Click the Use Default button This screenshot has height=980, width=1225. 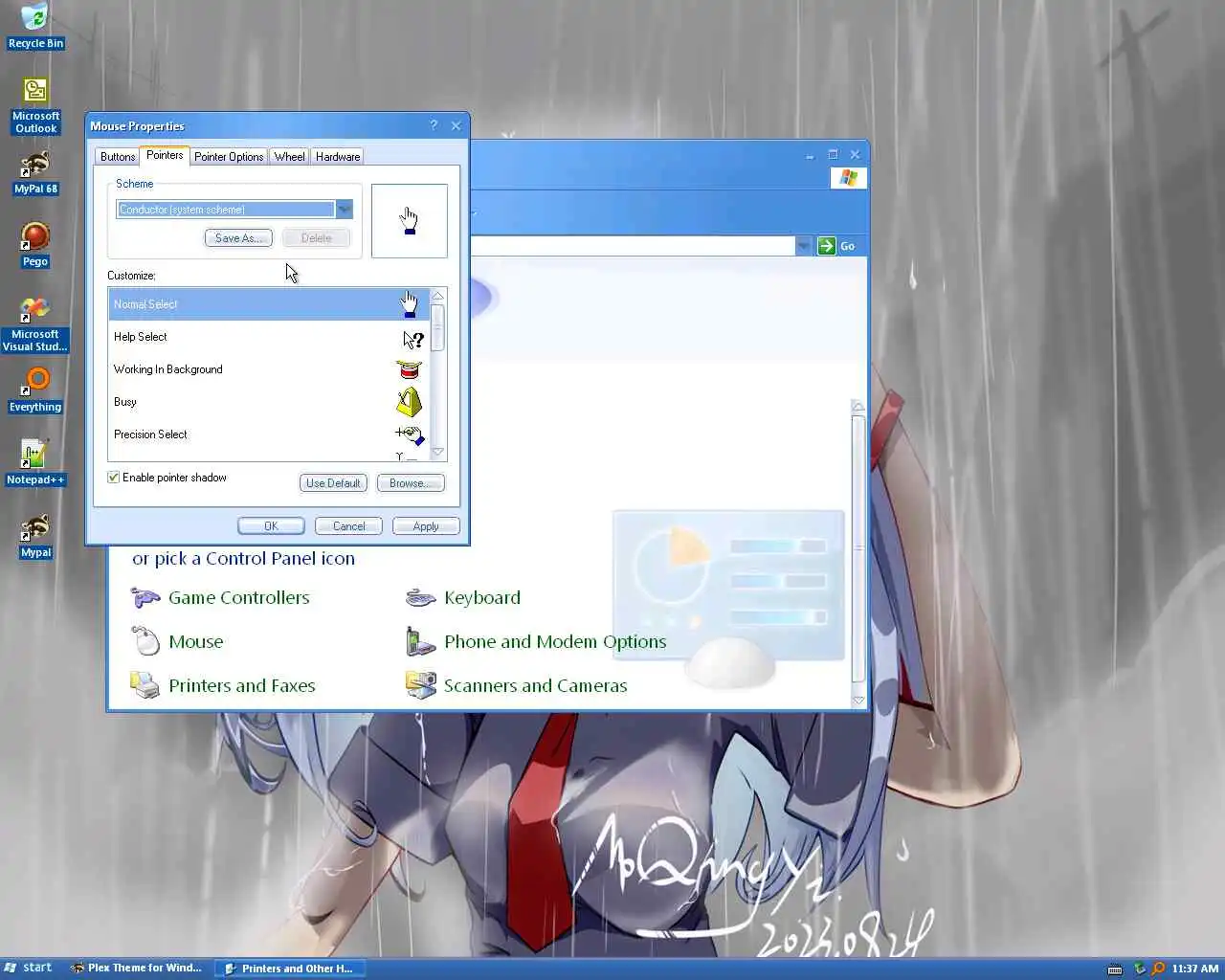pyautogui.click(x=333, y=483)
